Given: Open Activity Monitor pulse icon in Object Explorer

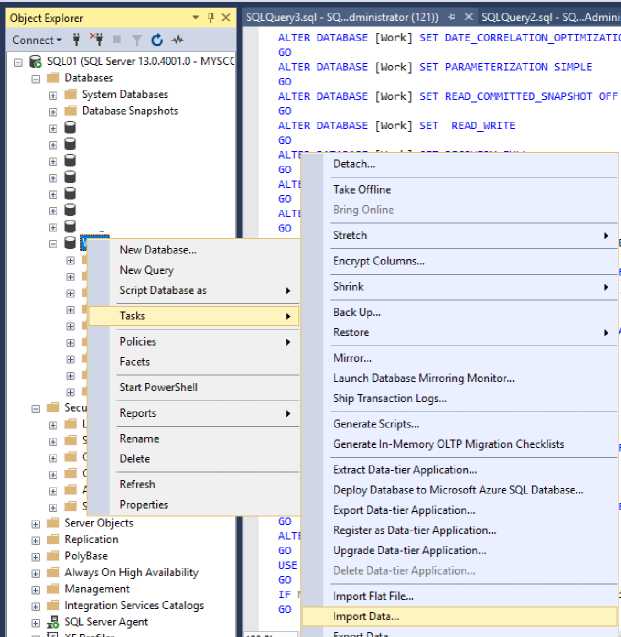Looking at the screenshot, I should click(x=177, y=40).
